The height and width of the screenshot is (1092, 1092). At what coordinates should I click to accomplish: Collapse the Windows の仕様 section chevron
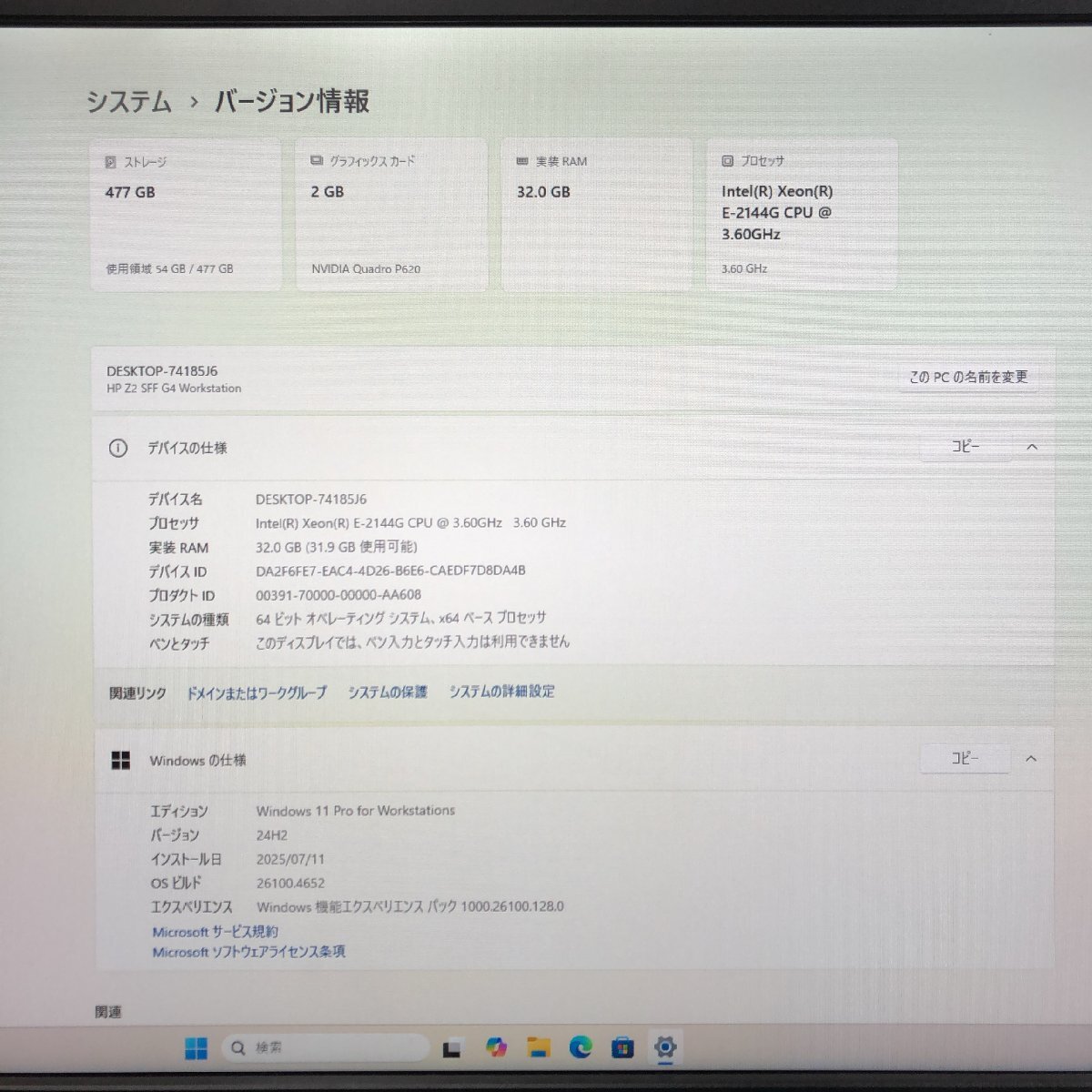(x=1031, y=758)
